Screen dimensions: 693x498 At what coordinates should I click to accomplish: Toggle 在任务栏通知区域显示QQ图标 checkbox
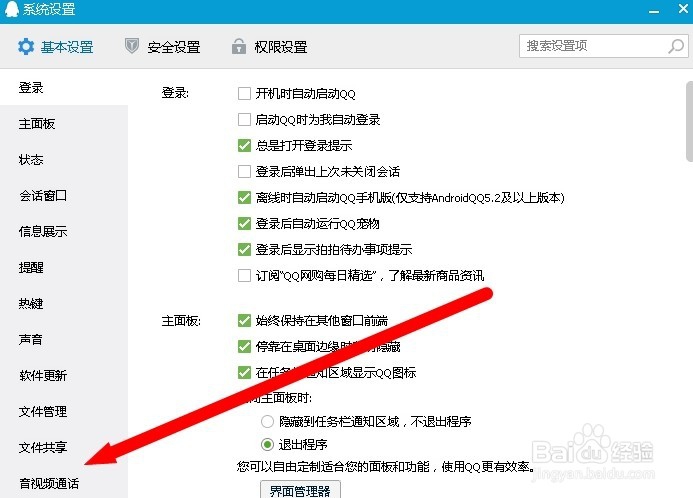pos(244,373)
